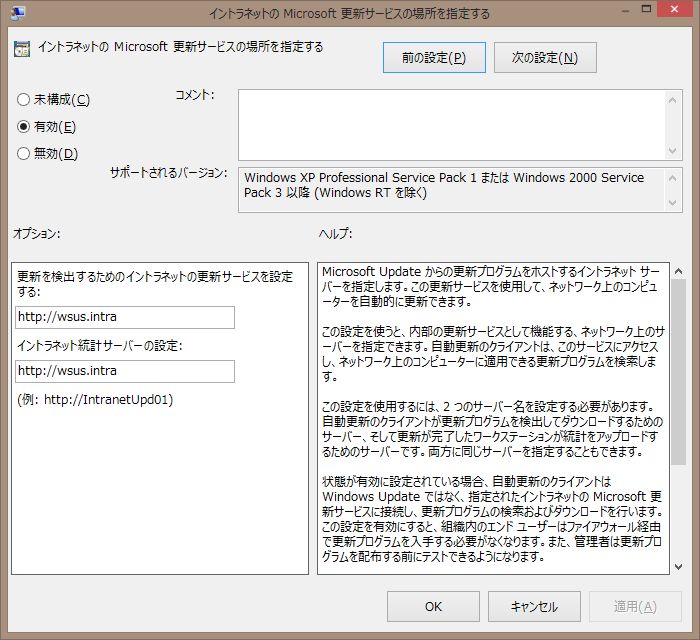700x640 pixels.
Task: Click the イントラネット統計サーバーの設定 label
Action: coord(100,345)
